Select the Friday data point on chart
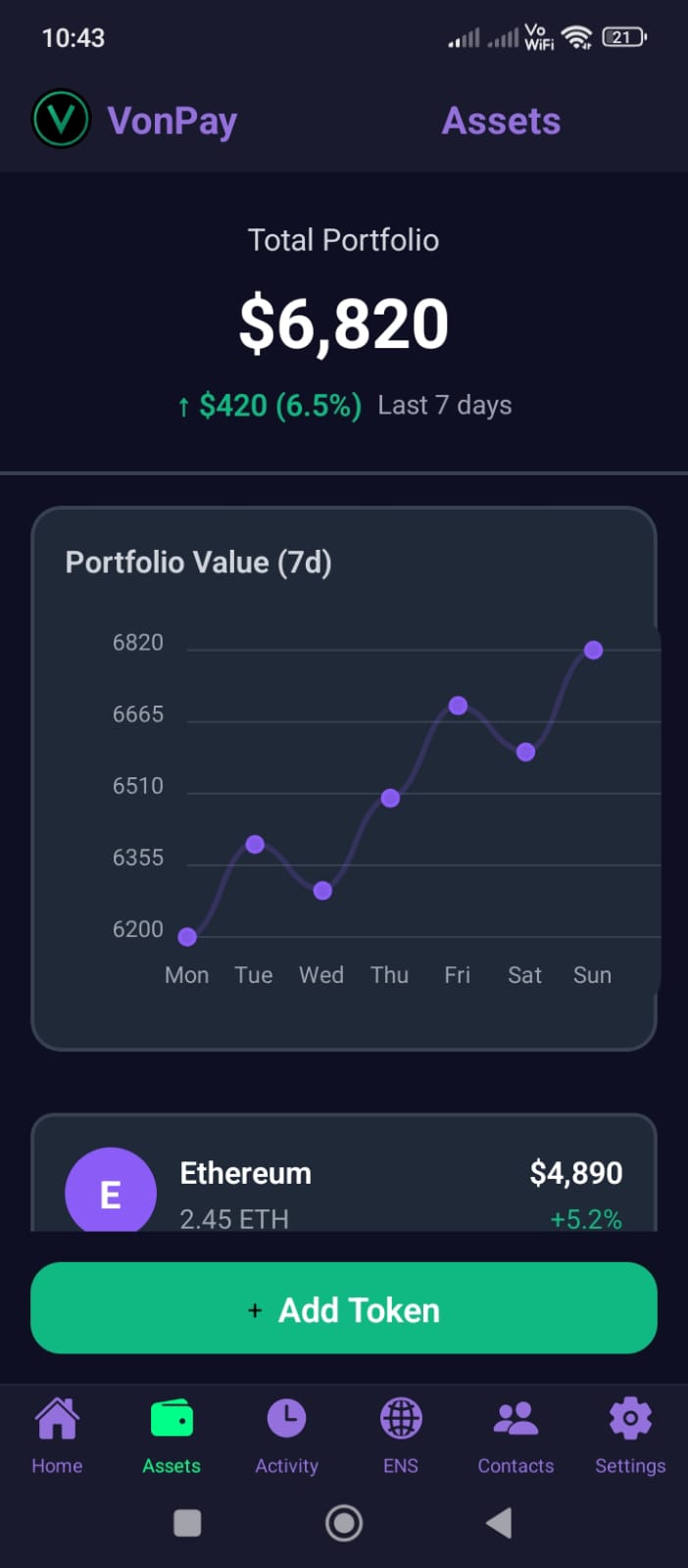Screen dimensions: 688x1568 click(x=458, y=706)
